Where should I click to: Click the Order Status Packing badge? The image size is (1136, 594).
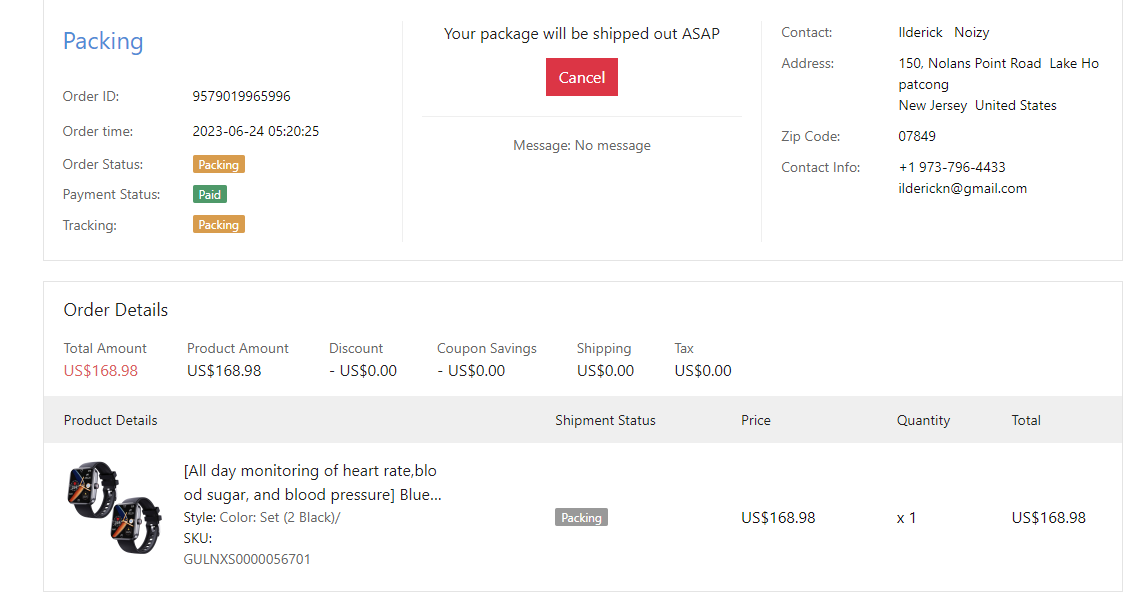pos(218,164)
